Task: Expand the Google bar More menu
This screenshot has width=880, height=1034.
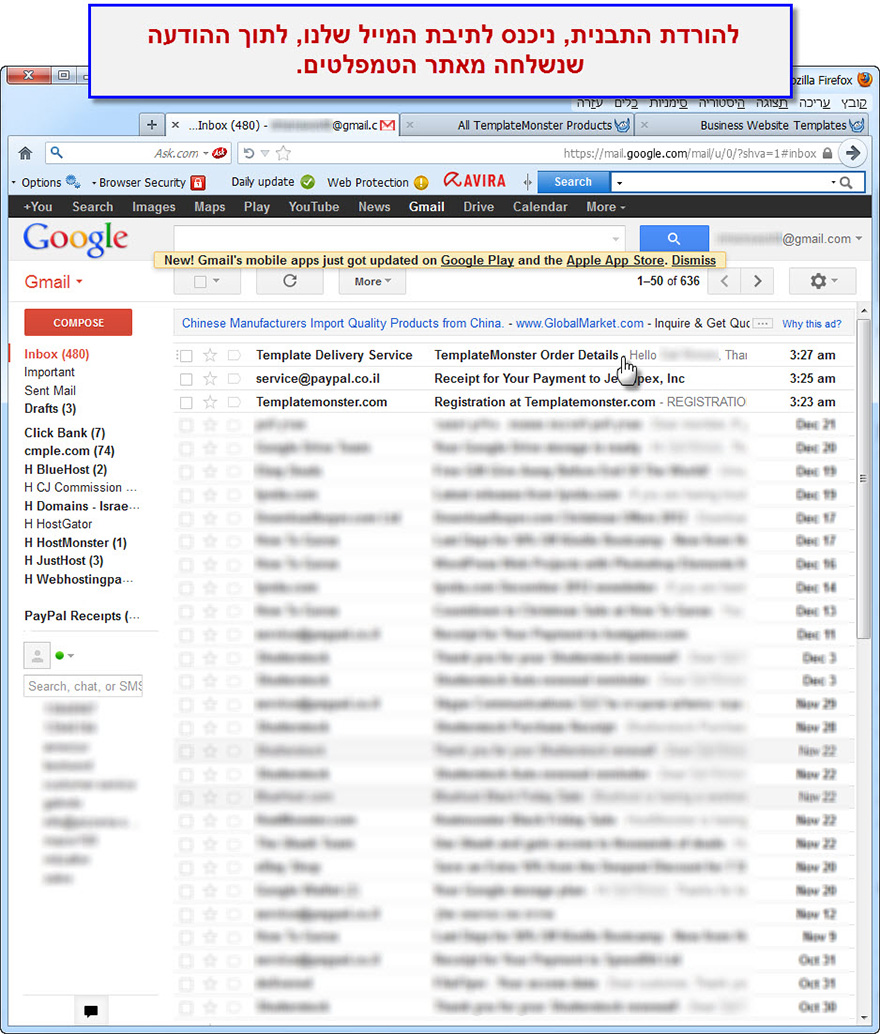Action: pos(606,206)
